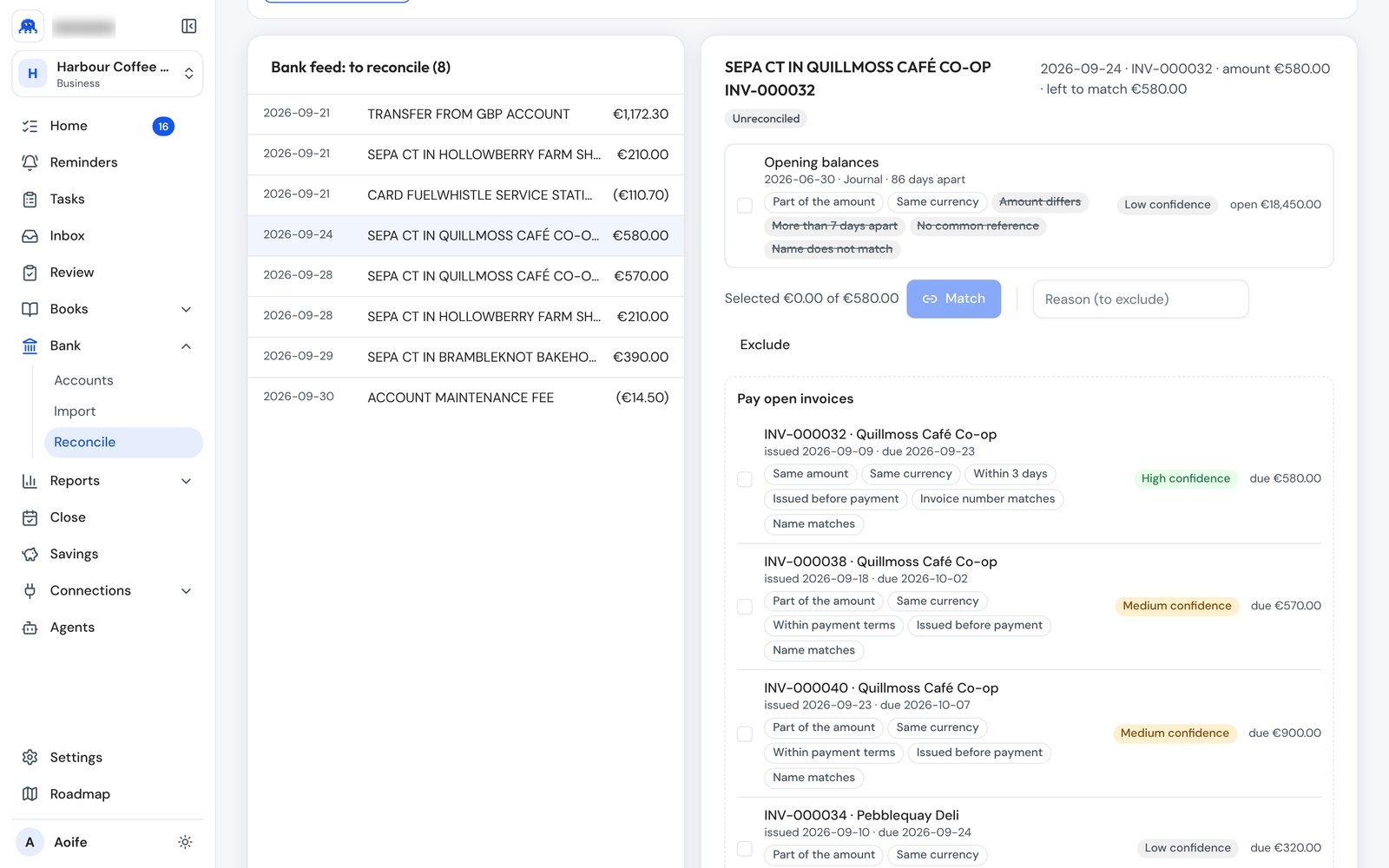Screen dimensions: 1389x868
Task: Tick the INV-000032 invoice checkbox
Action: [745, 479]
